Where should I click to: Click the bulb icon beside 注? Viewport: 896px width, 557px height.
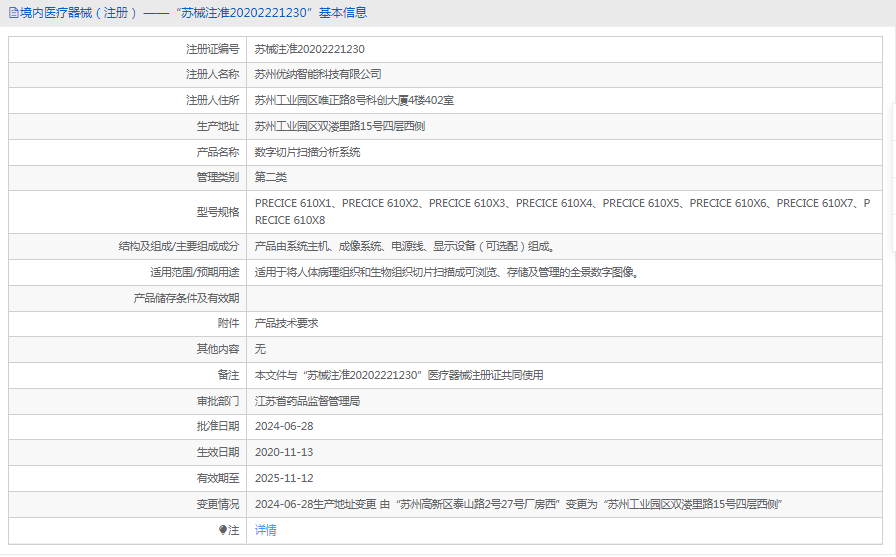(223, 530)
